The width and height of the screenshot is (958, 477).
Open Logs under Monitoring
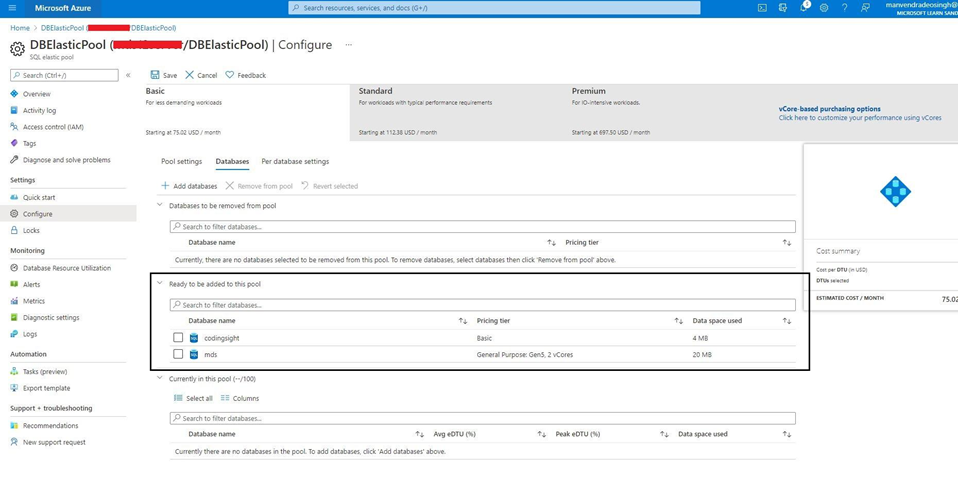(x=30, y=334)
